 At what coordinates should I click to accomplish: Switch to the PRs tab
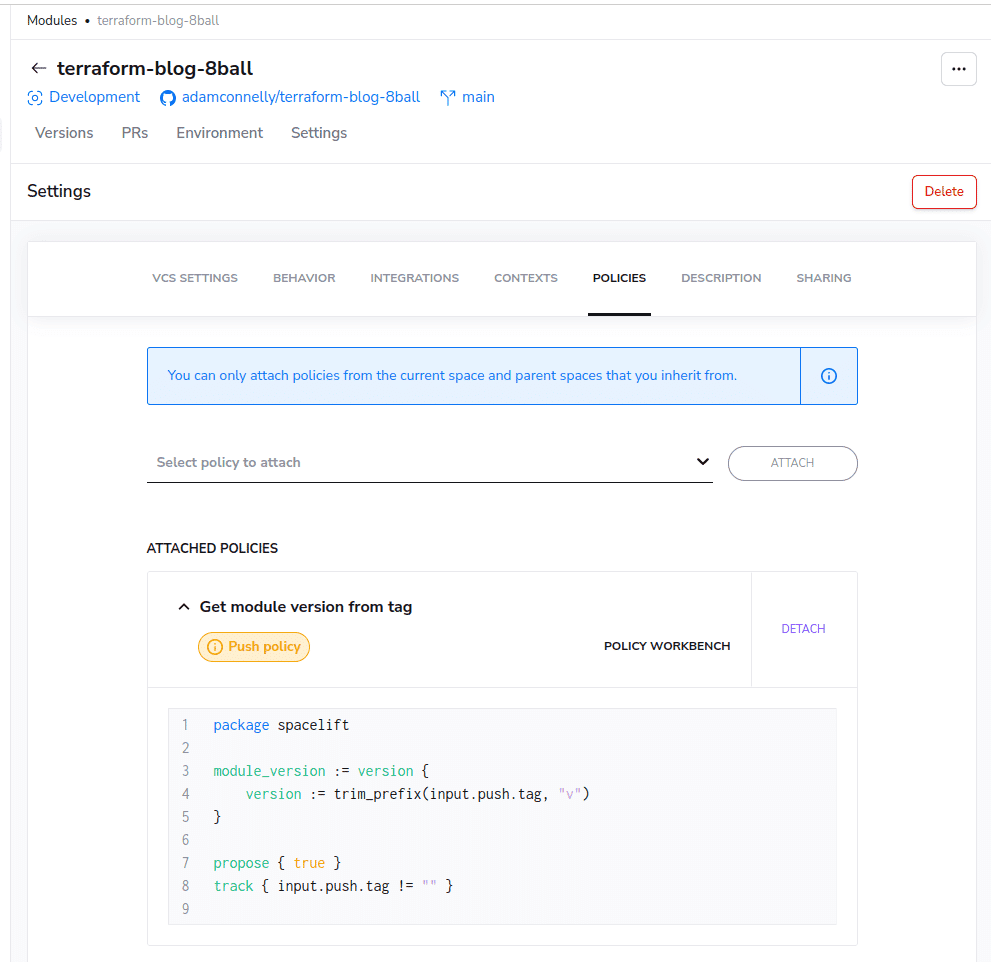135,133
